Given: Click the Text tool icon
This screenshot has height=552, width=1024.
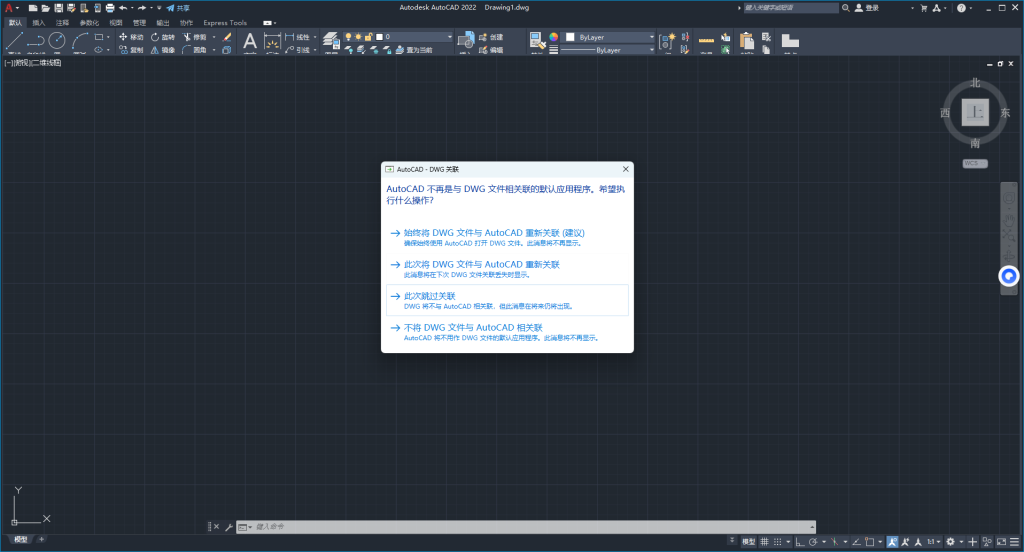Looking at the screenshot, I should pyautogui.click(x=250, y=40).
